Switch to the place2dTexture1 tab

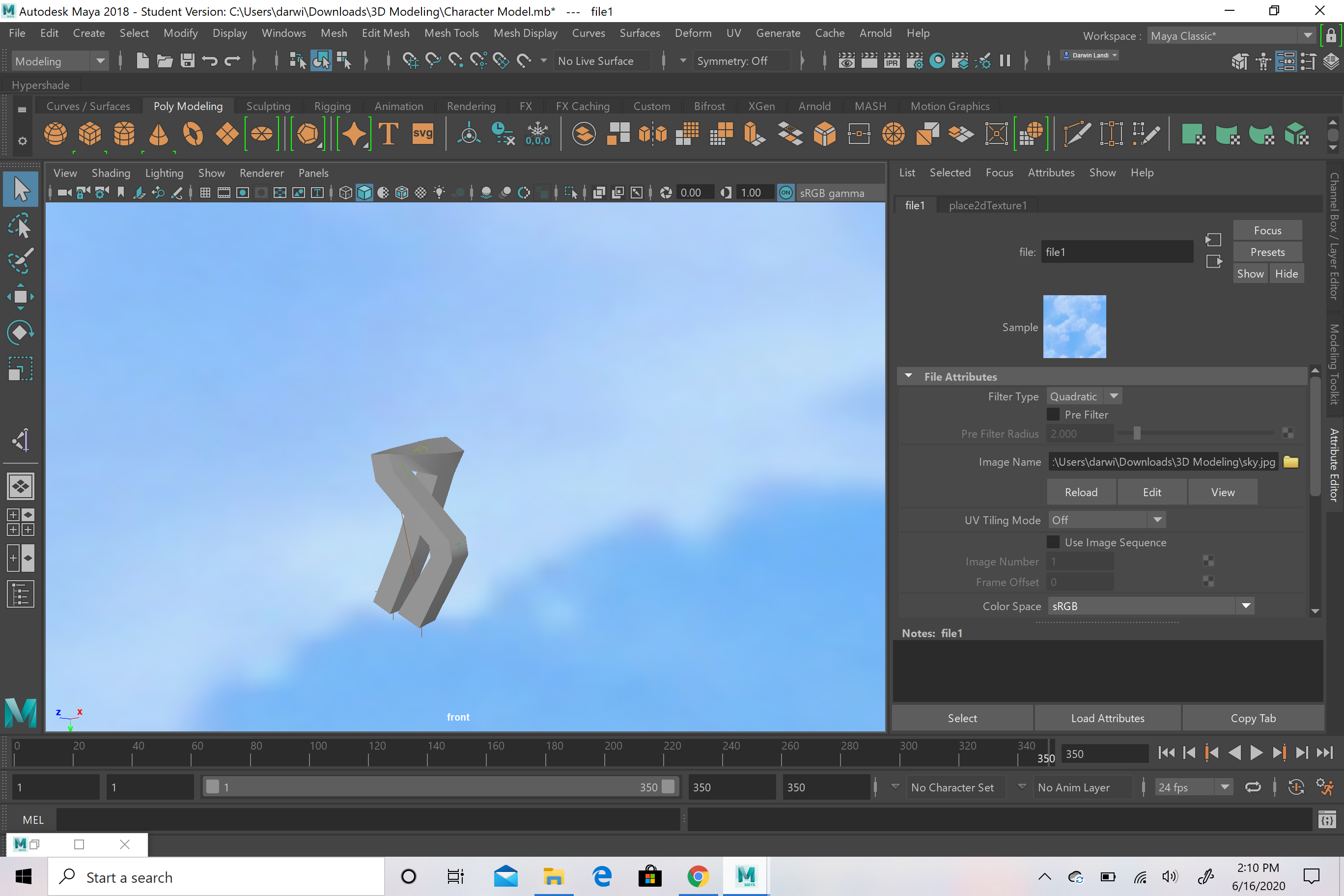pos(987,205)
